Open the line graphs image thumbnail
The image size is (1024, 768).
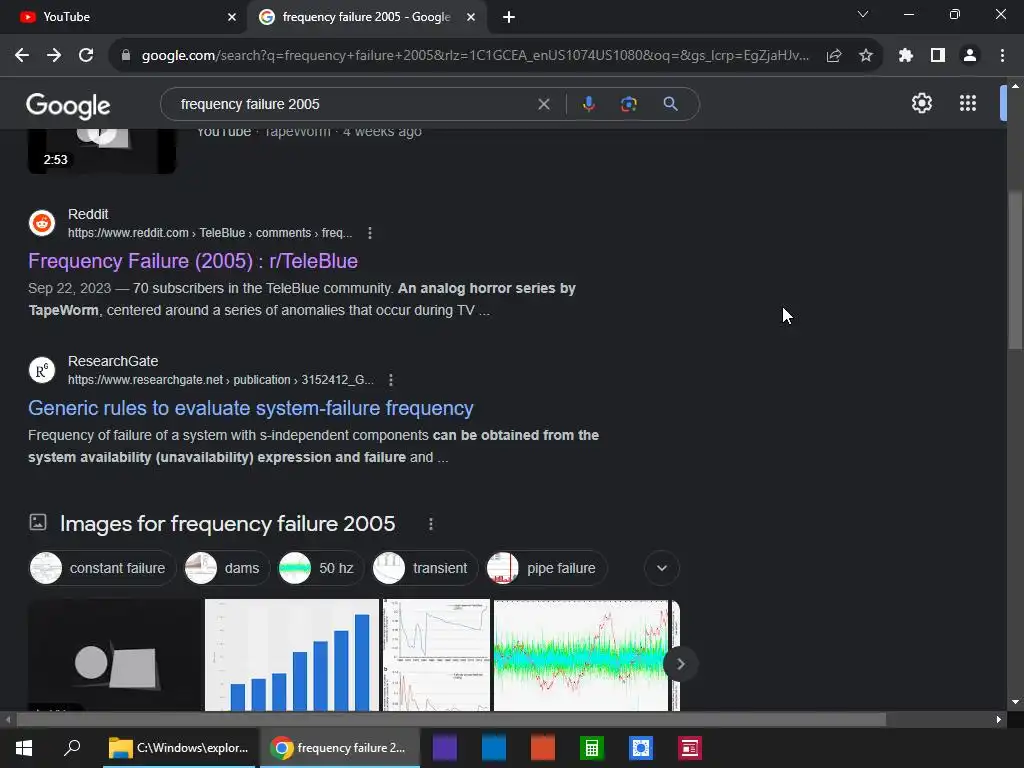coord(436,655)
